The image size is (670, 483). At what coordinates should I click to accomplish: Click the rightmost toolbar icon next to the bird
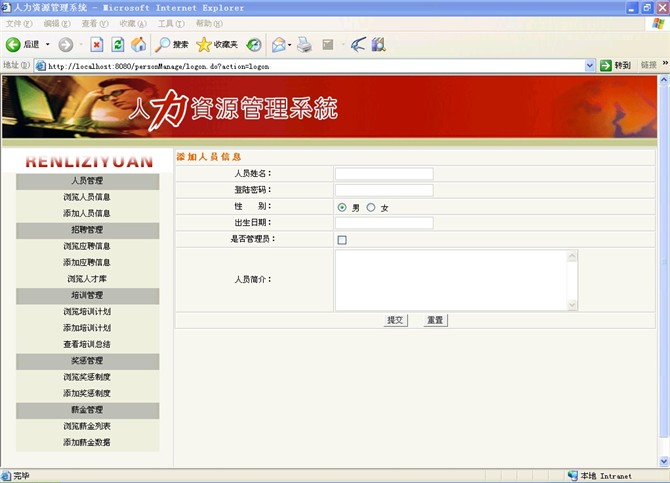coord(379,44)
